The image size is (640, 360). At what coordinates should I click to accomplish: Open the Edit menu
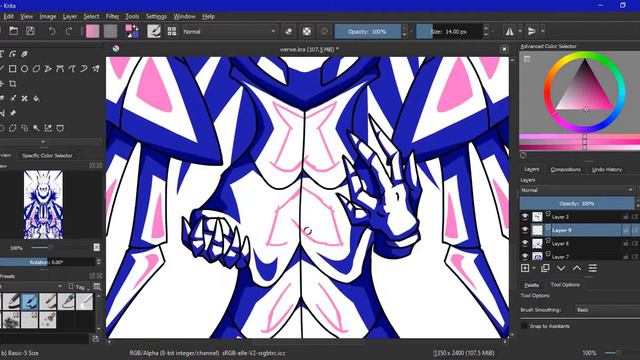coord(9,16)
